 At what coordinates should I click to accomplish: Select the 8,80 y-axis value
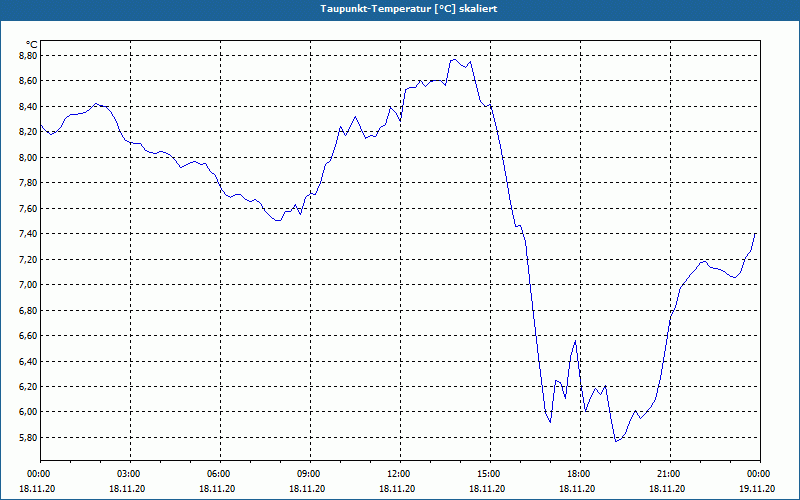tap(29, 55)
